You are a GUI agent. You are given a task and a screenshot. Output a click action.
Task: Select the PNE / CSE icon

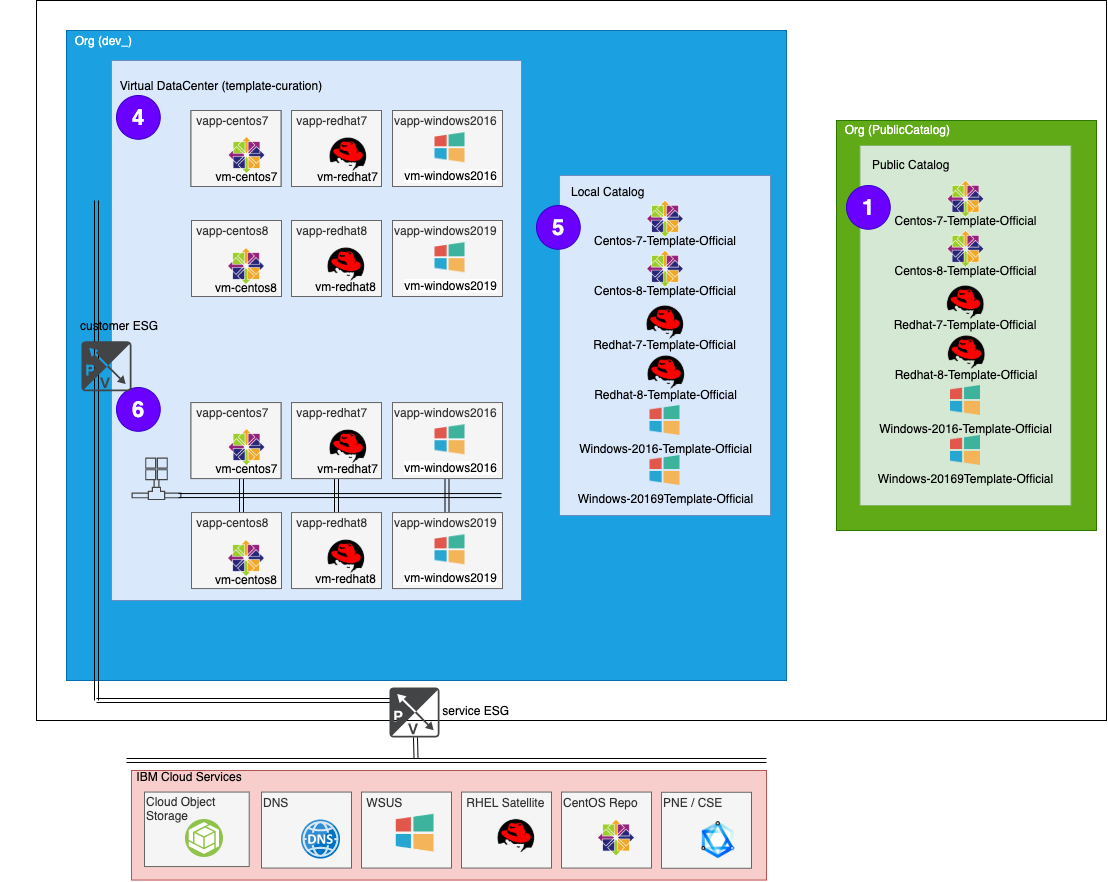click(724, 840)
